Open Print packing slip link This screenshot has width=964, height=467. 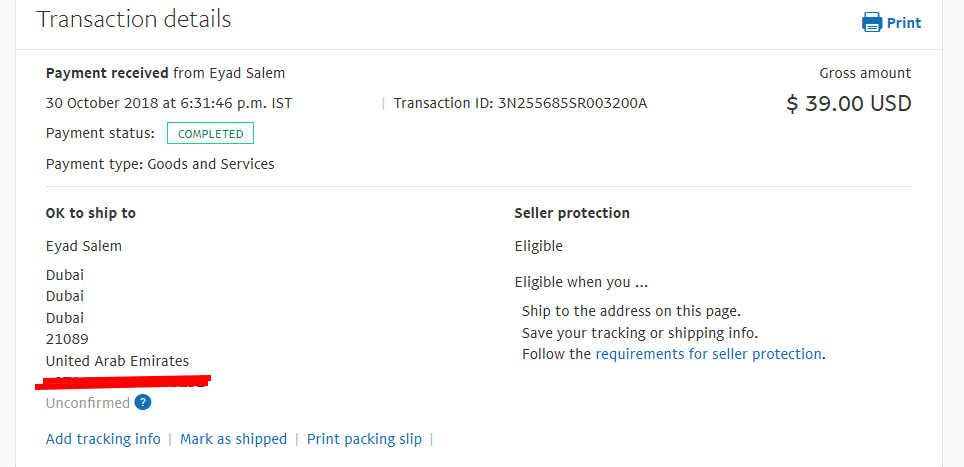[365, 439]
